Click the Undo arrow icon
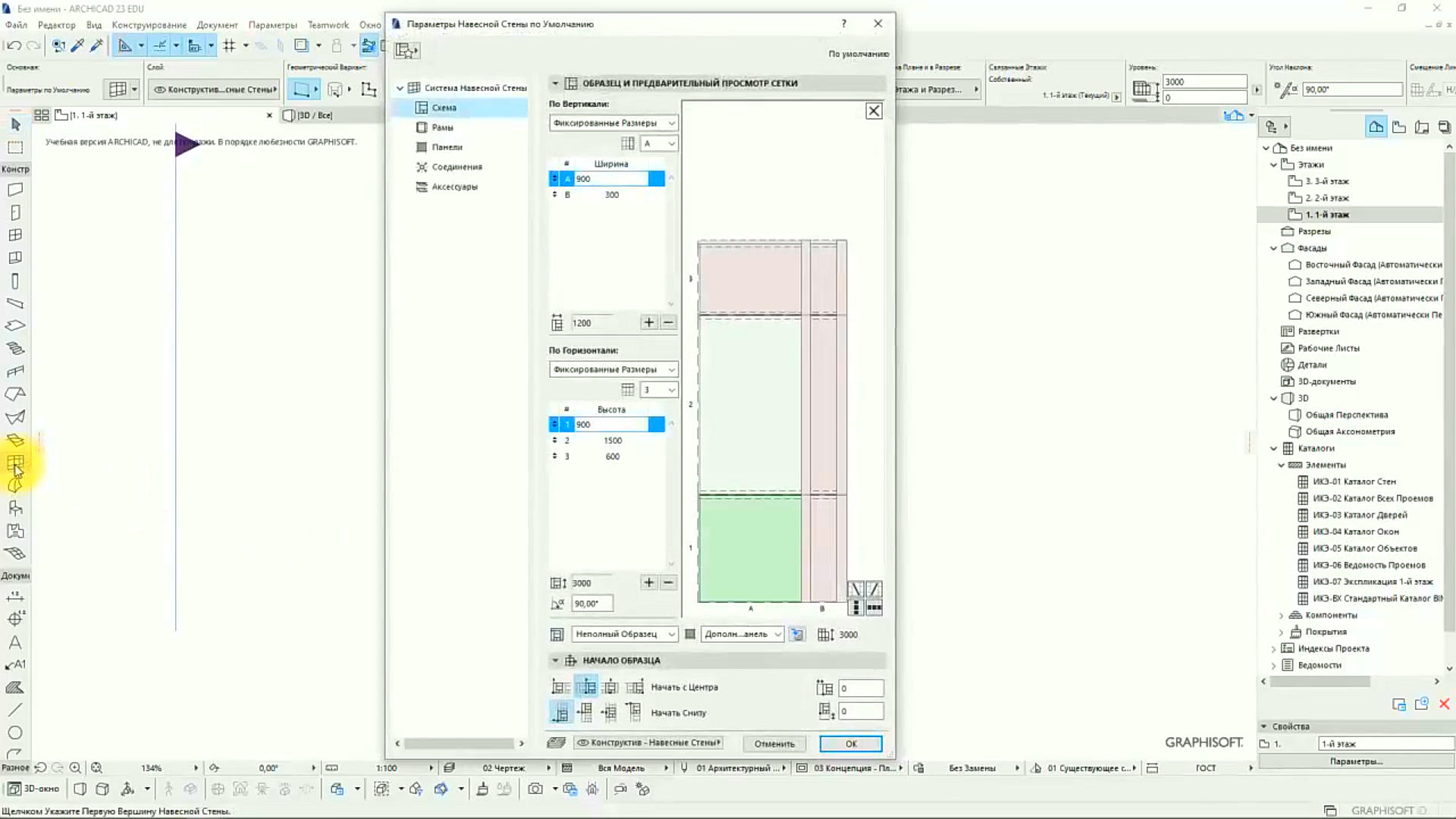Viewport: 1456px width, 819px height. tap(14, 45)
